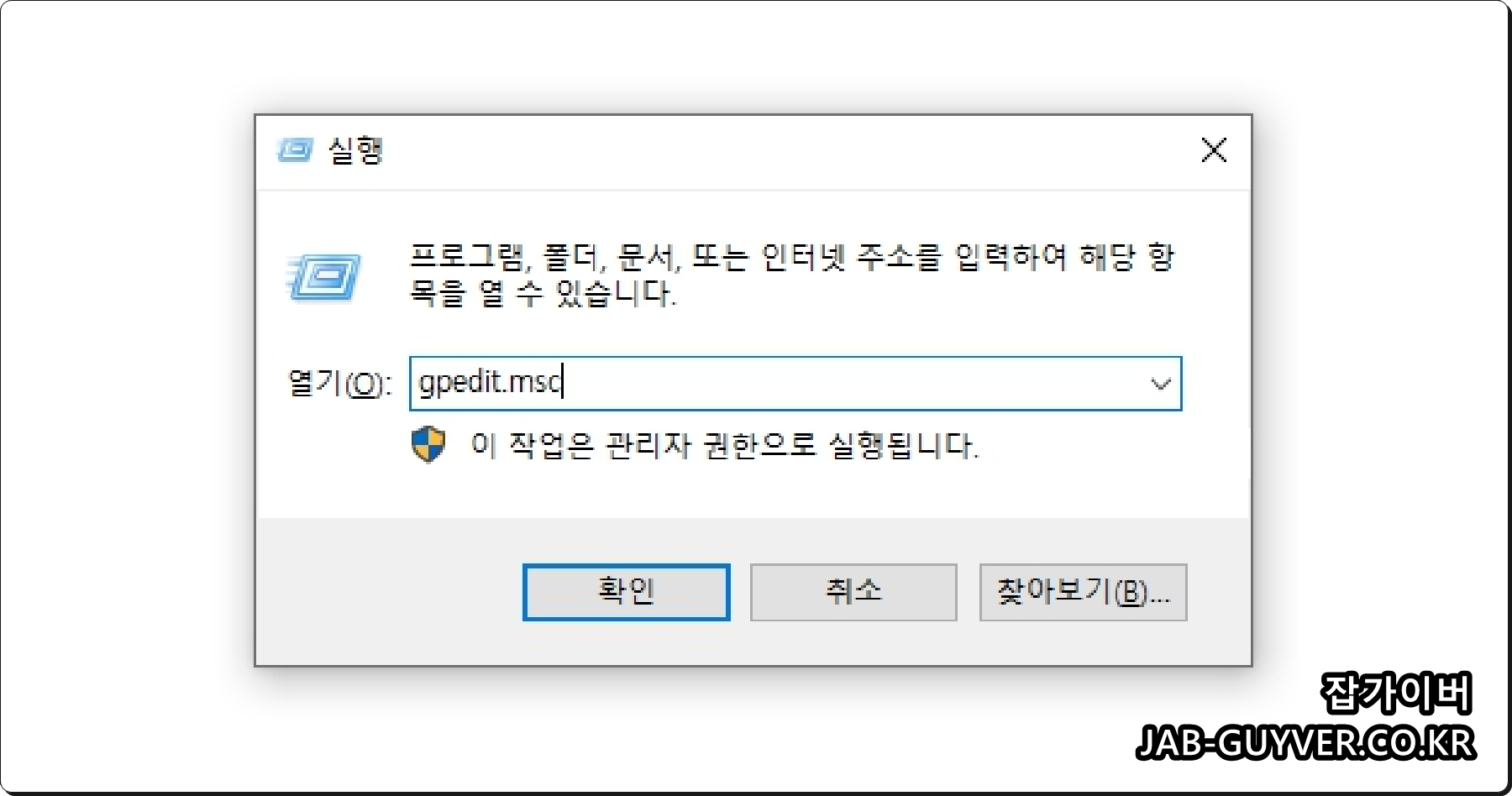Click the gray button panel background of the dialog
Image resolution: width=1512 pixels, height=796 pixels.
point(386,592)
